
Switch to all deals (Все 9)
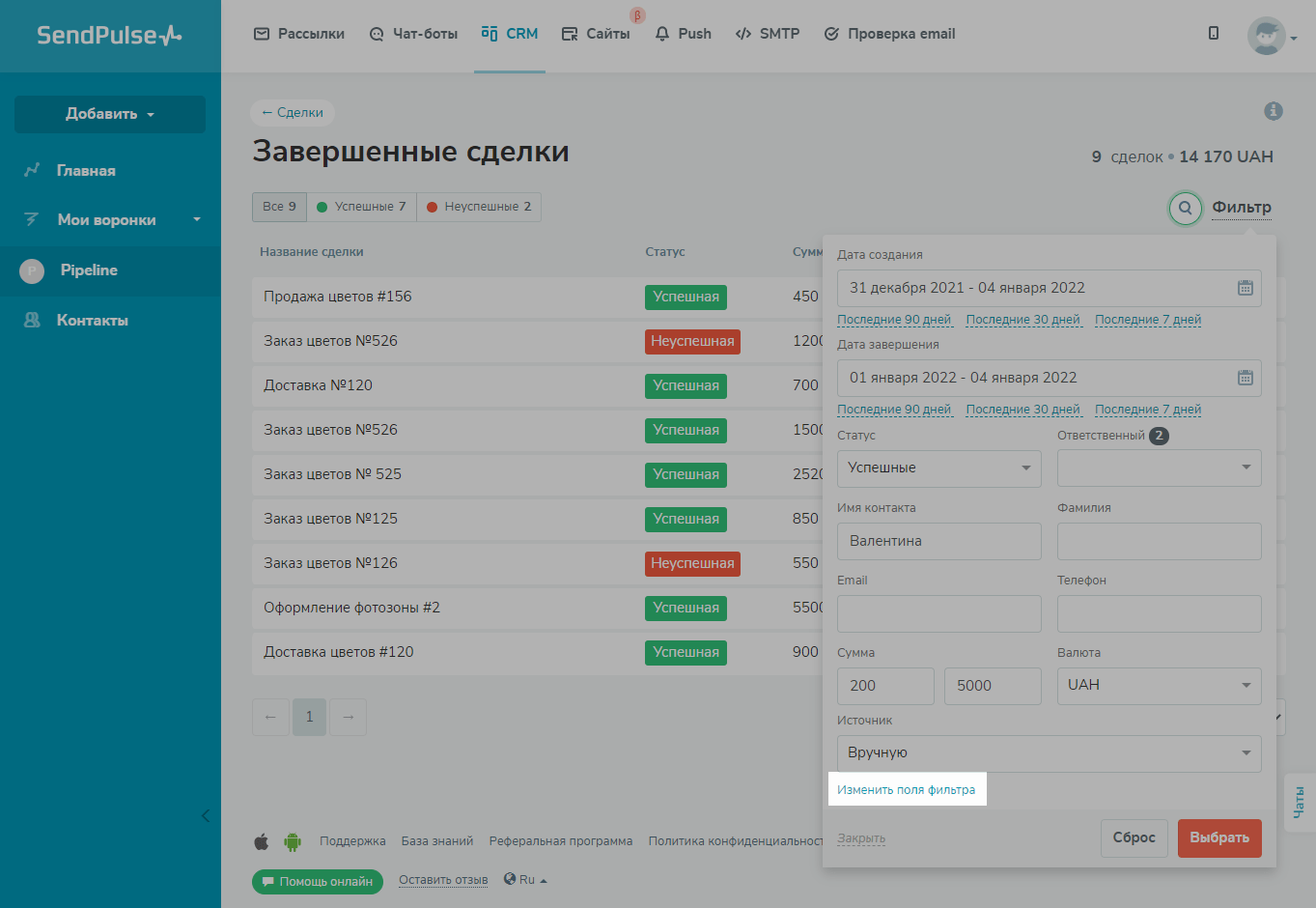279,207
